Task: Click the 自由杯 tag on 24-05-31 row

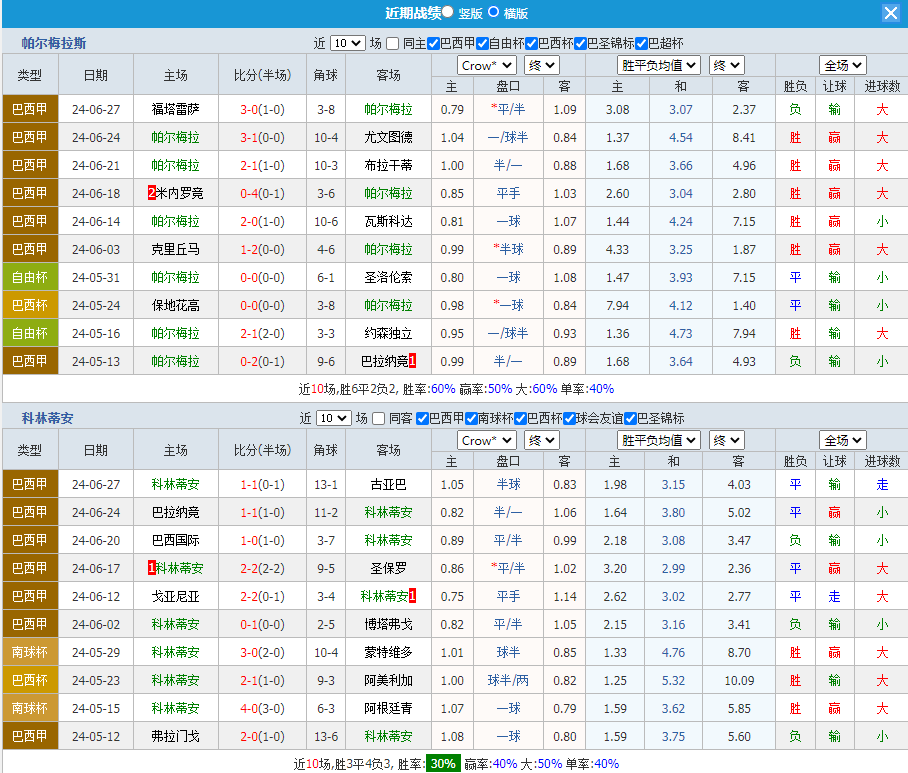Action: pyautogui.click(x=30, y=277)
